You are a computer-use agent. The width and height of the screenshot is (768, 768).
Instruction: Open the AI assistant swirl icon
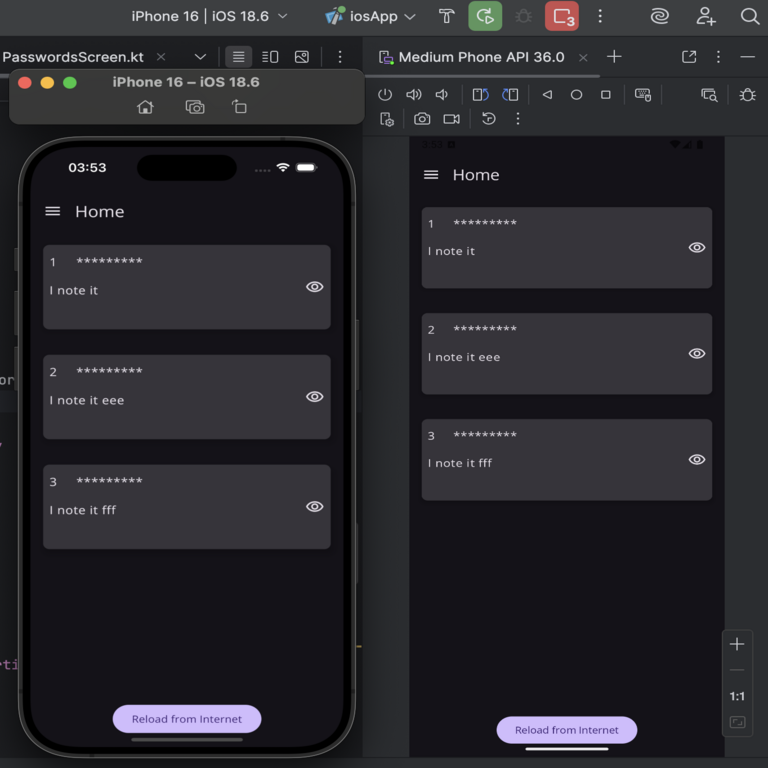tap(659, 16)
